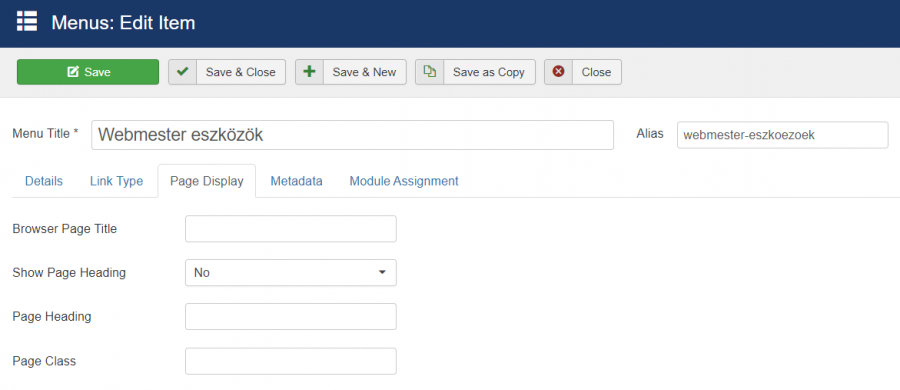900x390 pixels.
Task: Open the Show Page Heading dropdown
Action: (290, 272)
